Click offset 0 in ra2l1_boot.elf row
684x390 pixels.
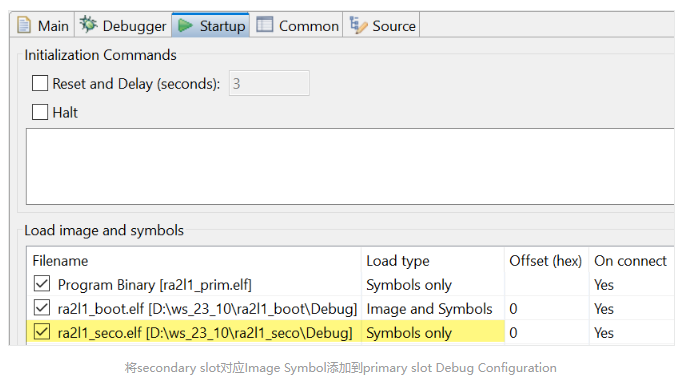click(513, 309)
